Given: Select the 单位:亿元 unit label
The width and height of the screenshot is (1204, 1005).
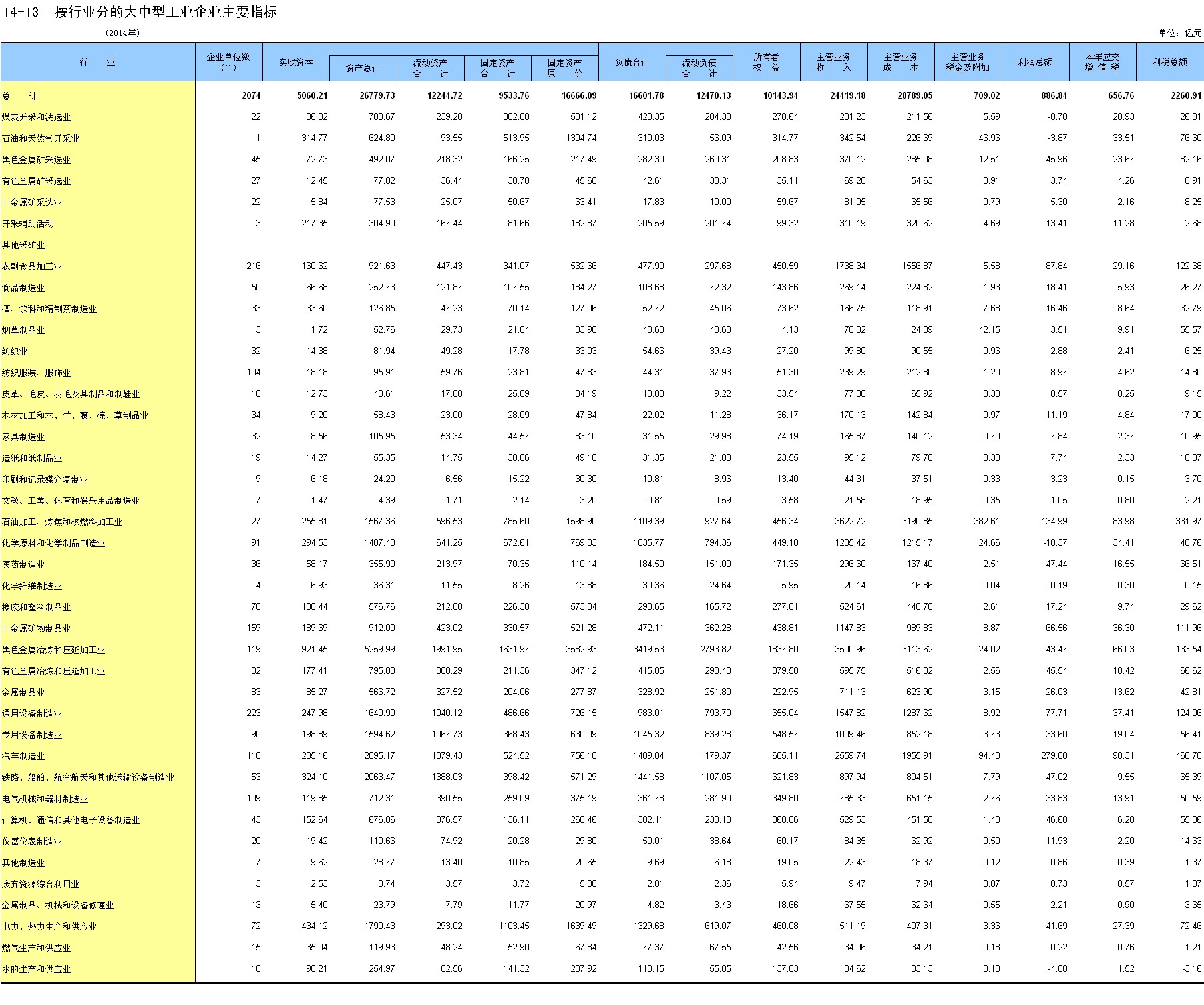Looking at the screenshot, I should coord(1179,33).
